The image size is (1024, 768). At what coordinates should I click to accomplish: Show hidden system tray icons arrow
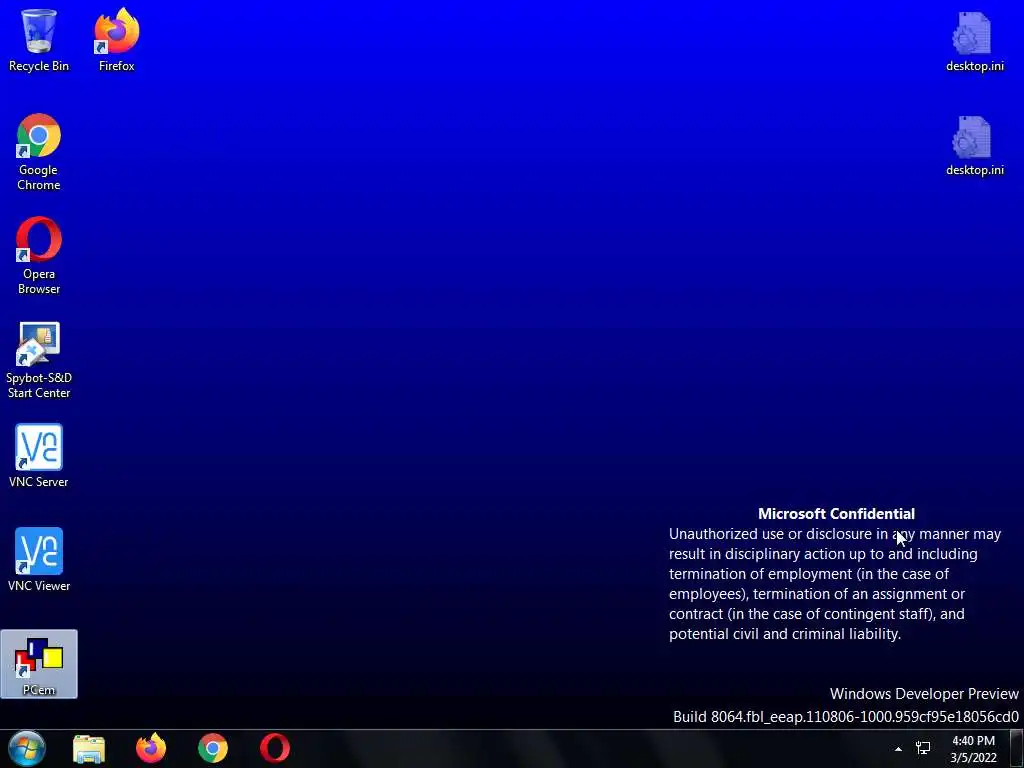(899, 749)
